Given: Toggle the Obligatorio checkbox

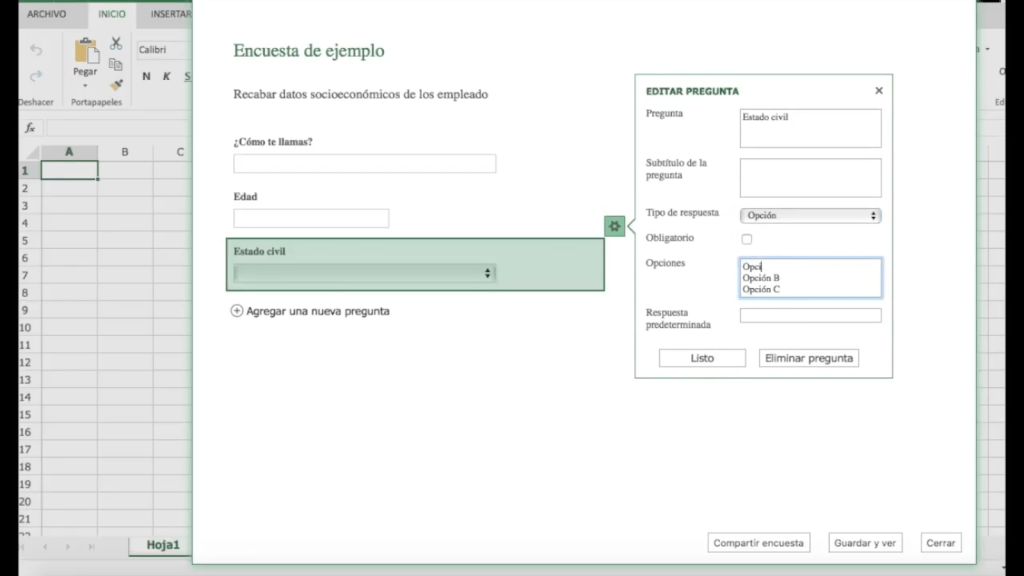Looking at the screenshot, I should click(746, 239).
